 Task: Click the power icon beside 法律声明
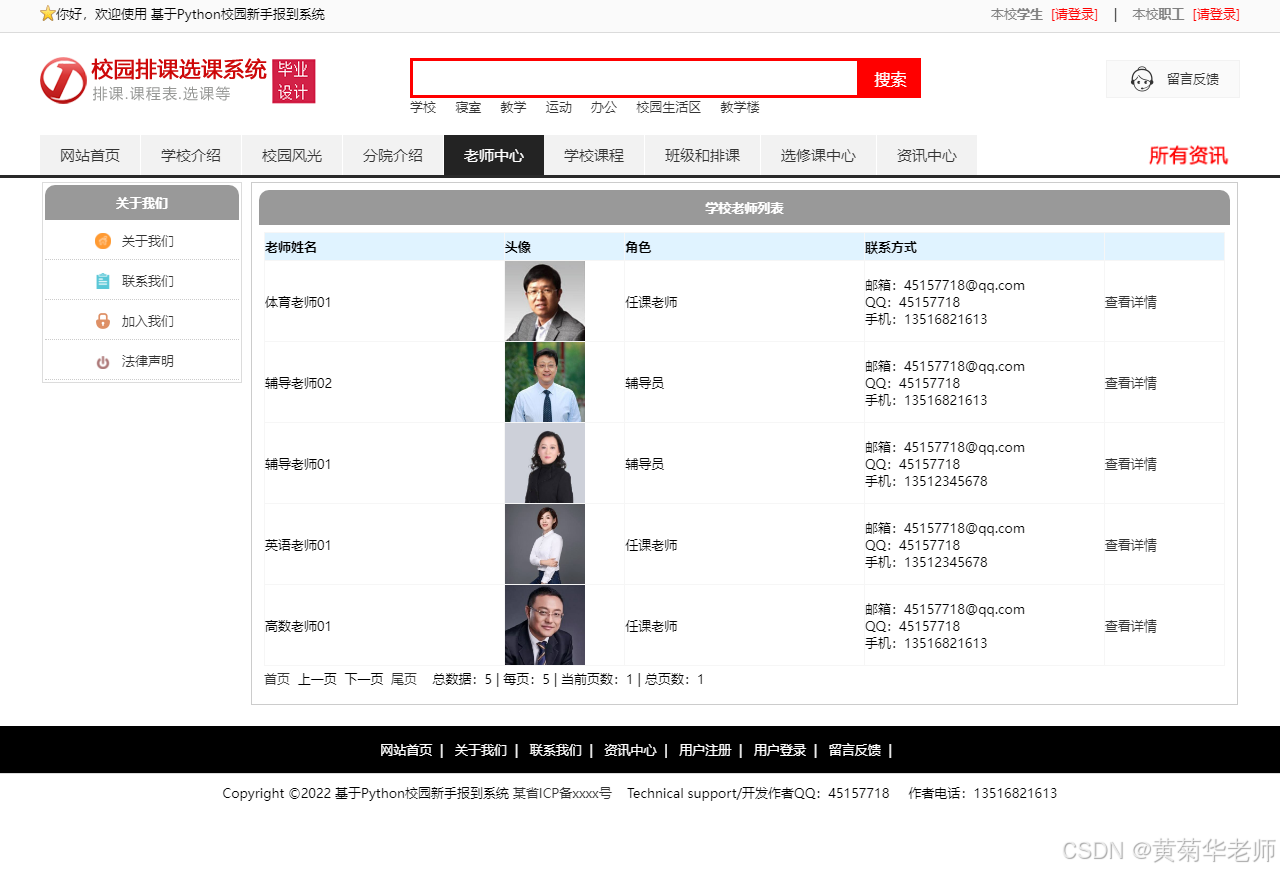[103, 362]
